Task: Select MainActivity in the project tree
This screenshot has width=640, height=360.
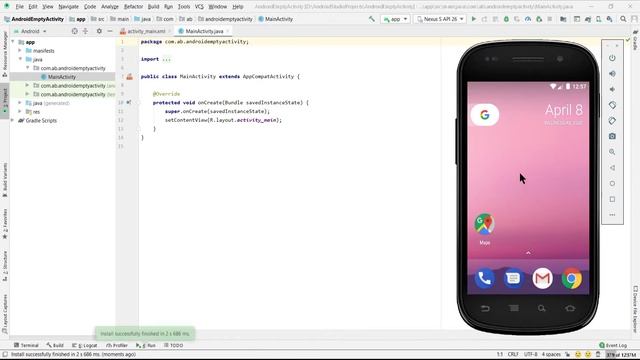Action: pyautogui.click(x=62, y=77)
